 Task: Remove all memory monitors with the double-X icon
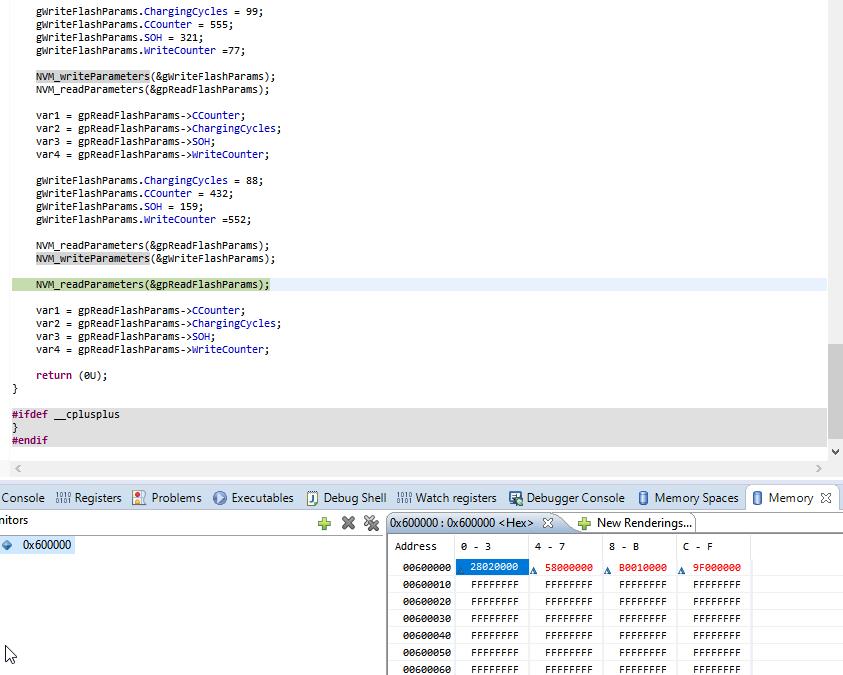(371, 523)
